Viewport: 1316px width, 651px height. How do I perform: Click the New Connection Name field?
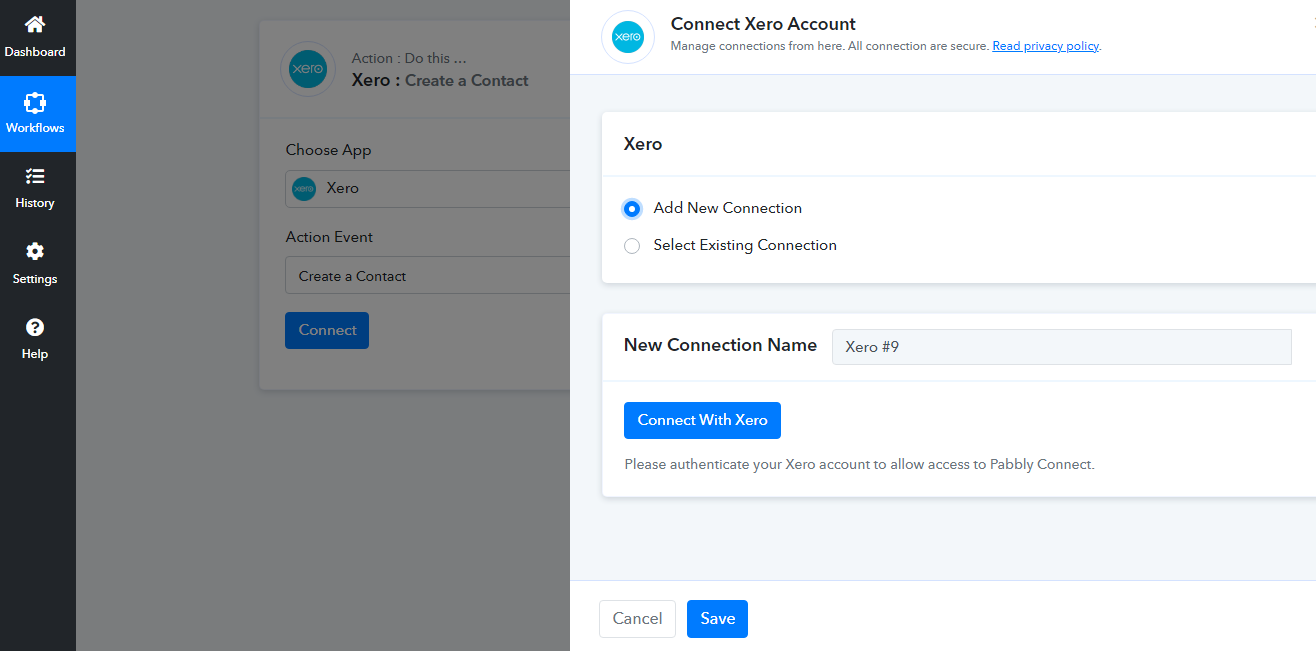pos(1061,347)
